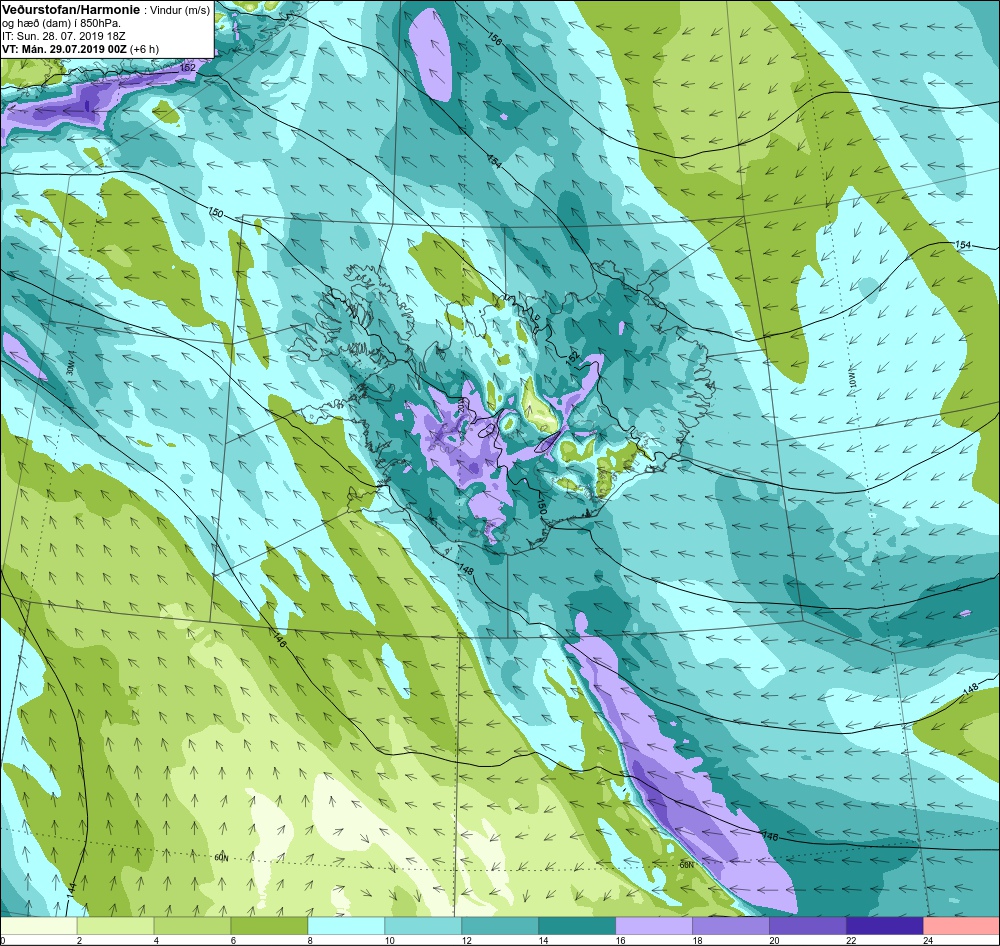Screen dimensions: 1000x946
Task: Click legend tick number '12'
Action: pyautogui.click(x=466, y=940)
